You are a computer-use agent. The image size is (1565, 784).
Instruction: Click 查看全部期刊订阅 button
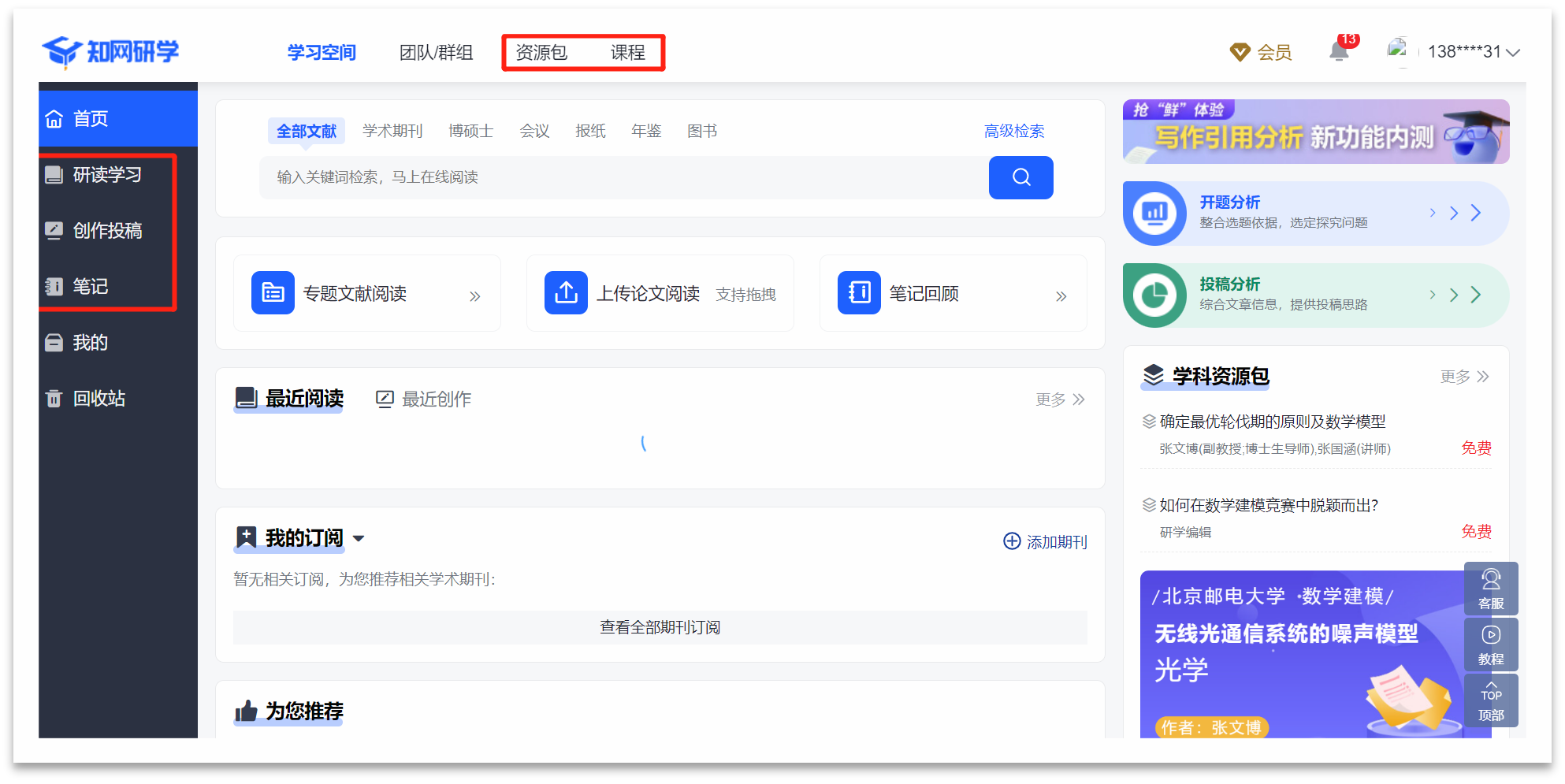[x=660, y=627]
